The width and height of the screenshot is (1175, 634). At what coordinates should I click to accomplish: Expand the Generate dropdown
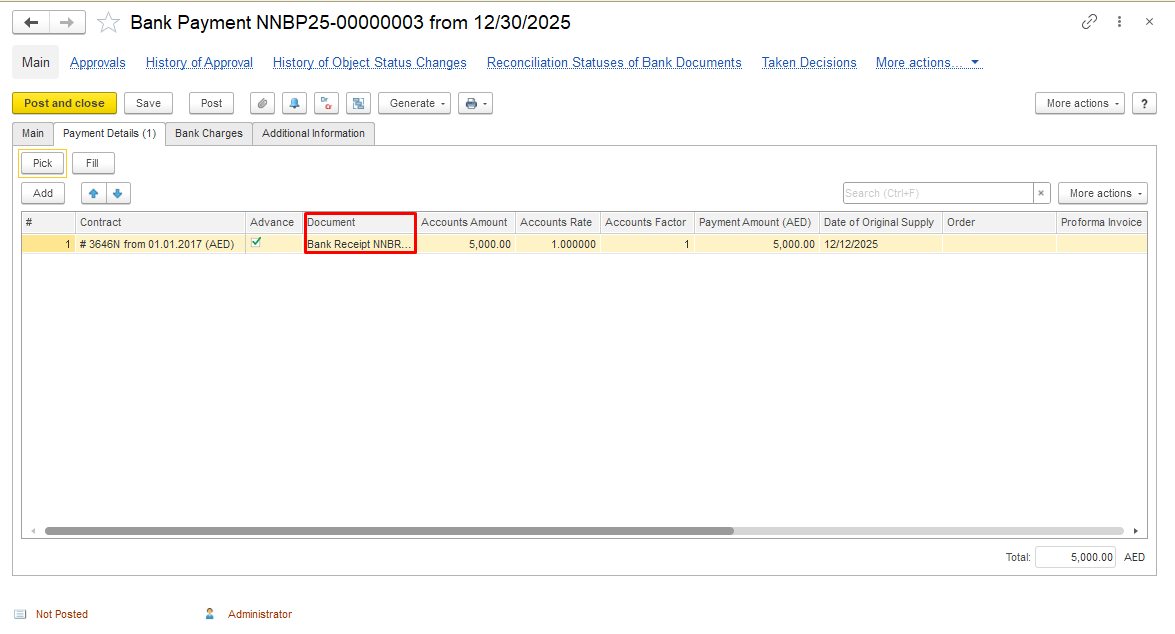[x=414, y=103]
